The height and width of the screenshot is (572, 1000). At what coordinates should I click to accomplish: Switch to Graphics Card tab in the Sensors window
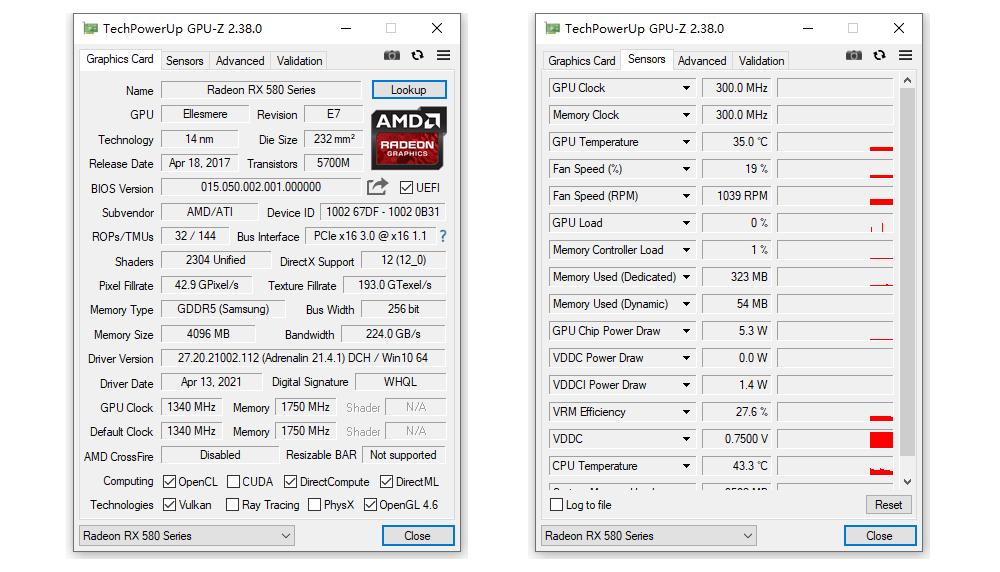[x=582, y=61]
